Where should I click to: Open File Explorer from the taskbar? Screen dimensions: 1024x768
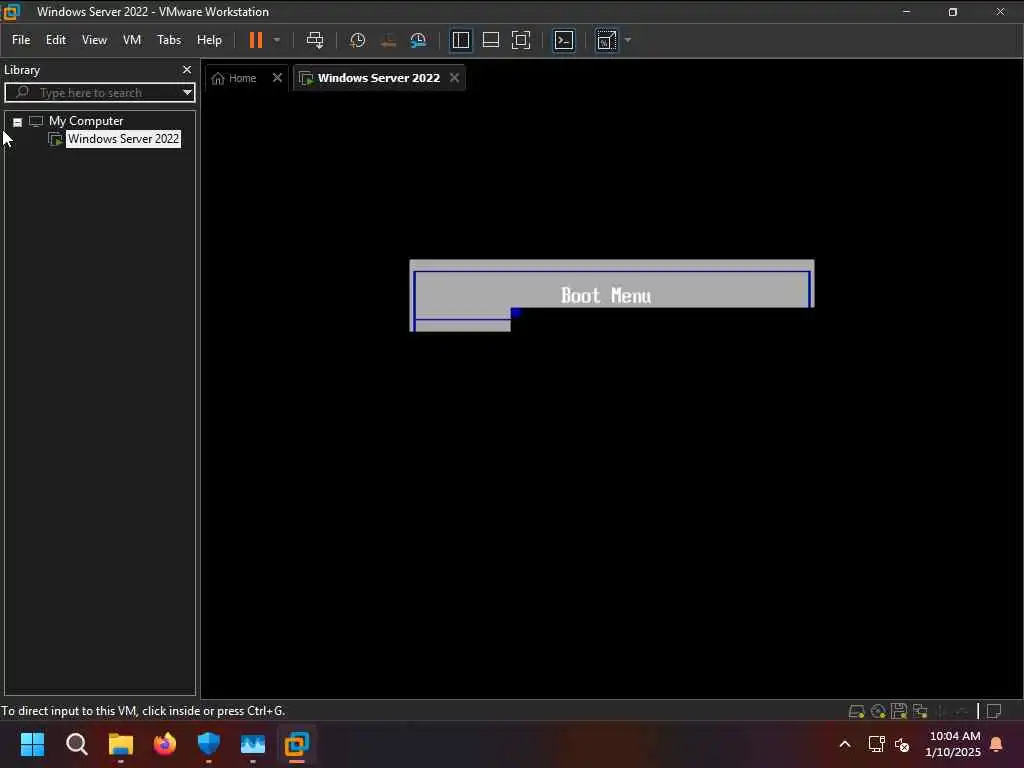click(x=121, y=744)
